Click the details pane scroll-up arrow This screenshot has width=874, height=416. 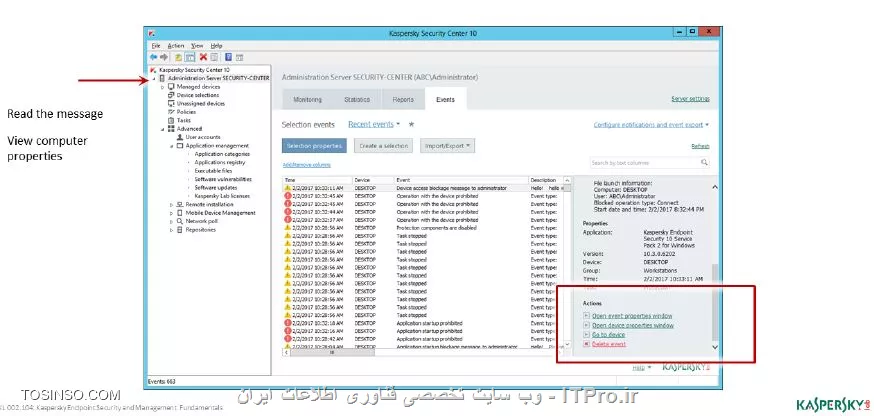tap(715, 187)
